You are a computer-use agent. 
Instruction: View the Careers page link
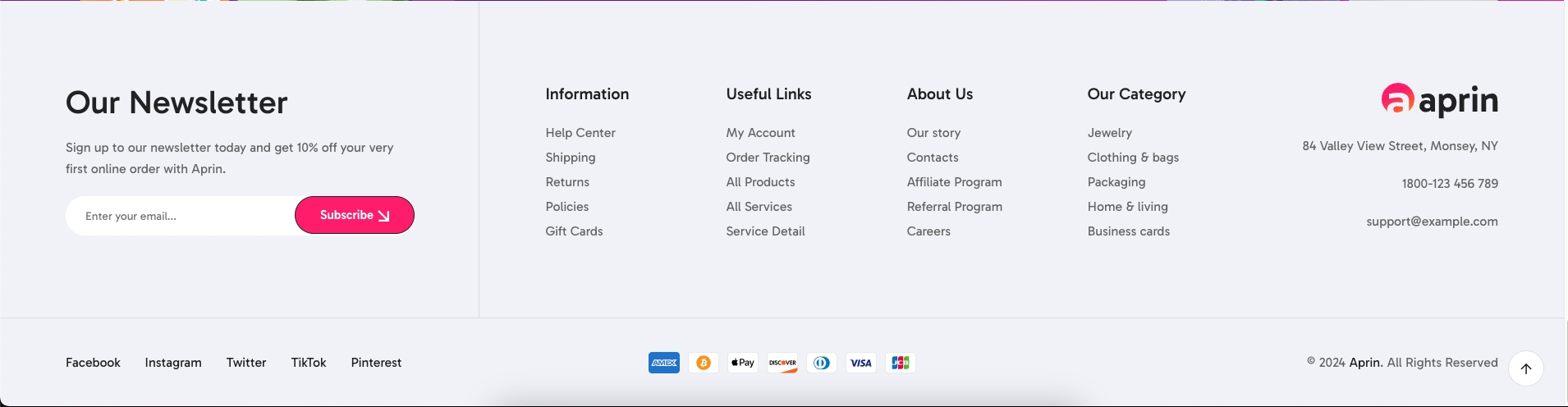coord(928,231)
